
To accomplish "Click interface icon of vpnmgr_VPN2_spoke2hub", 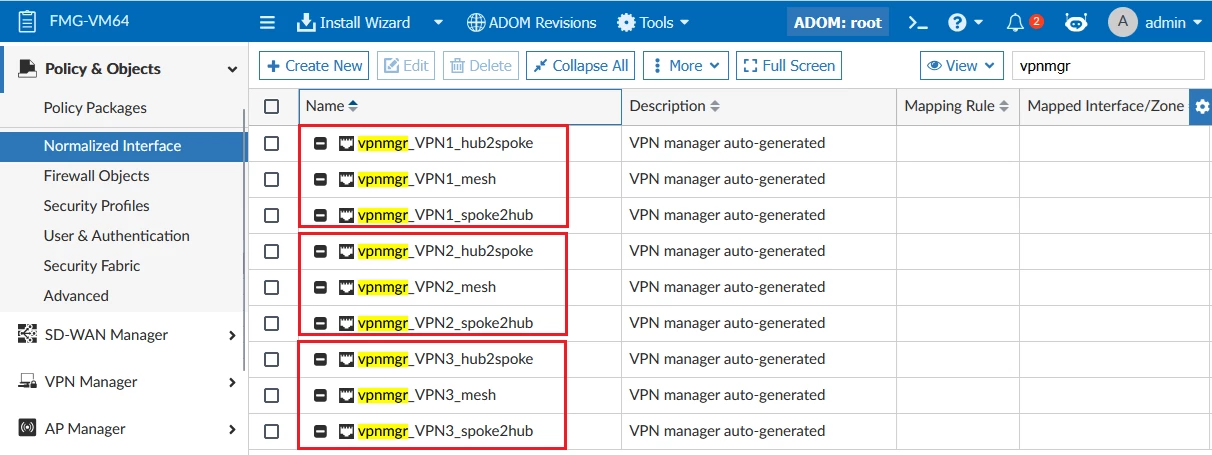I will pos(347,323).
